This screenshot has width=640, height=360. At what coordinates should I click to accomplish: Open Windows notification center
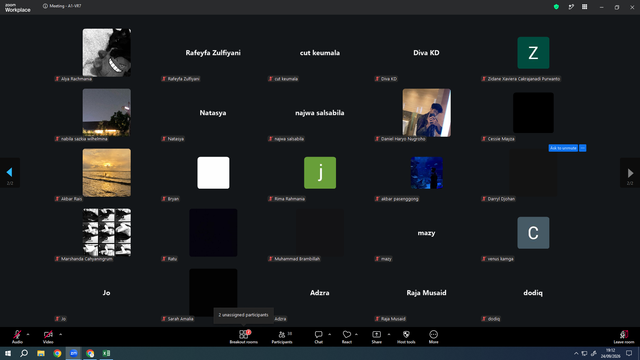click(x=629, y=353)
